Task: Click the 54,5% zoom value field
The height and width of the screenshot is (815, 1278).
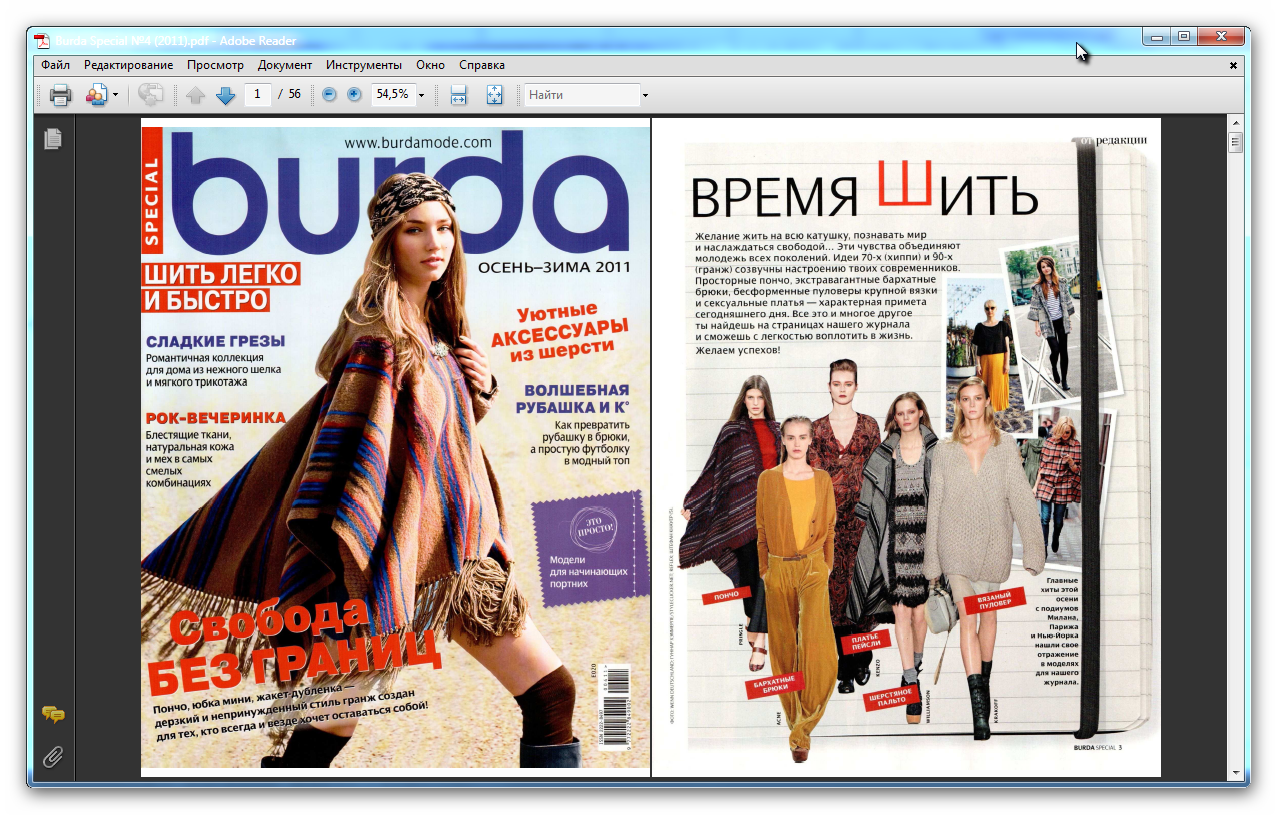Action: point(392,94)
